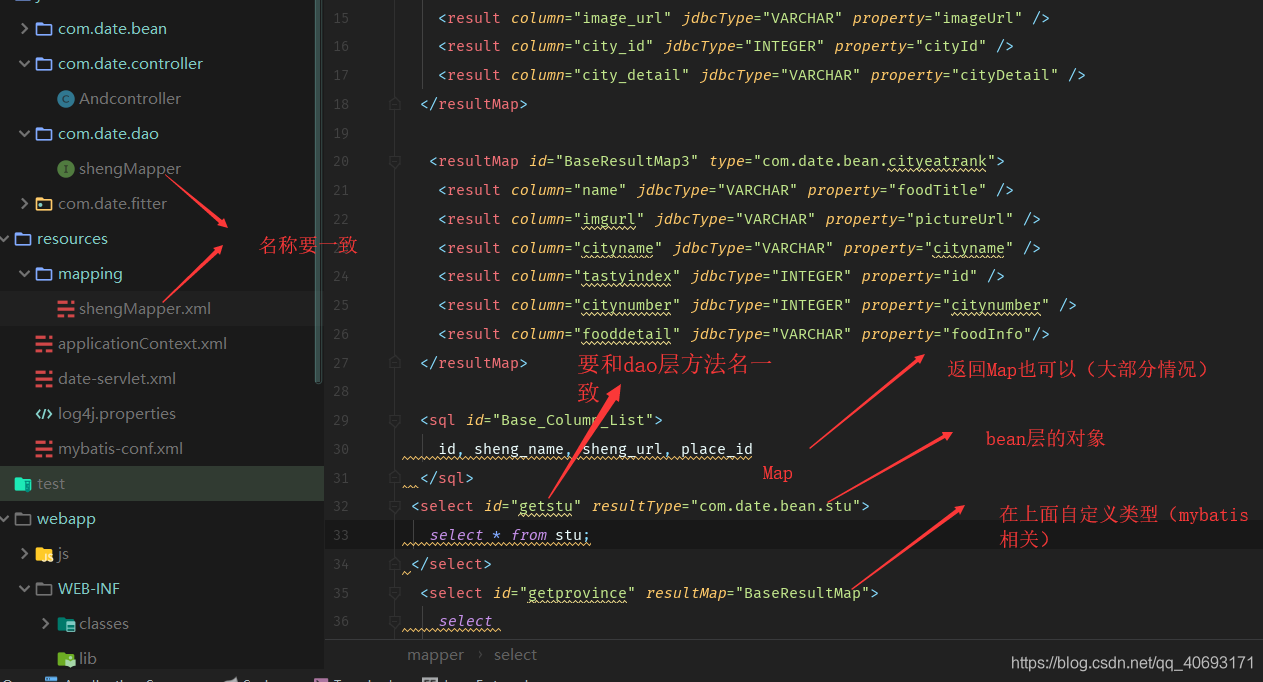The image size is (1263, 682).
Task: Click line number 33 in gutter
Action: click(x=341, y=535)
